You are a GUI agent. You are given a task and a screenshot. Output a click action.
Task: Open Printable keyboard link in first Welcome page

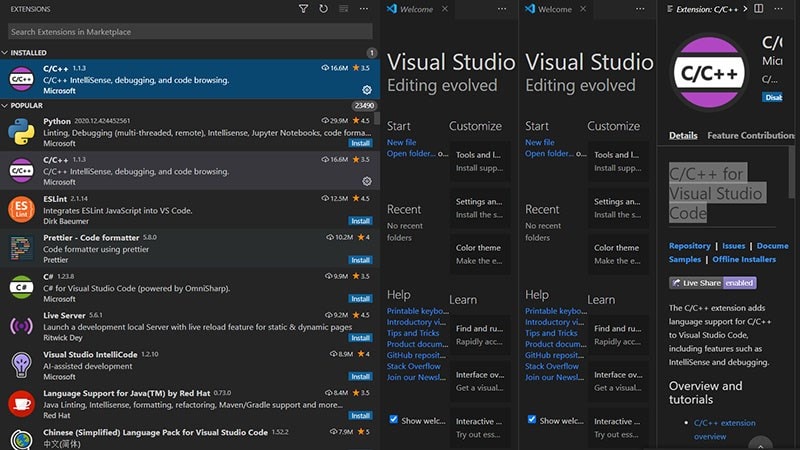pyautogui.click(x=418, y=311)
